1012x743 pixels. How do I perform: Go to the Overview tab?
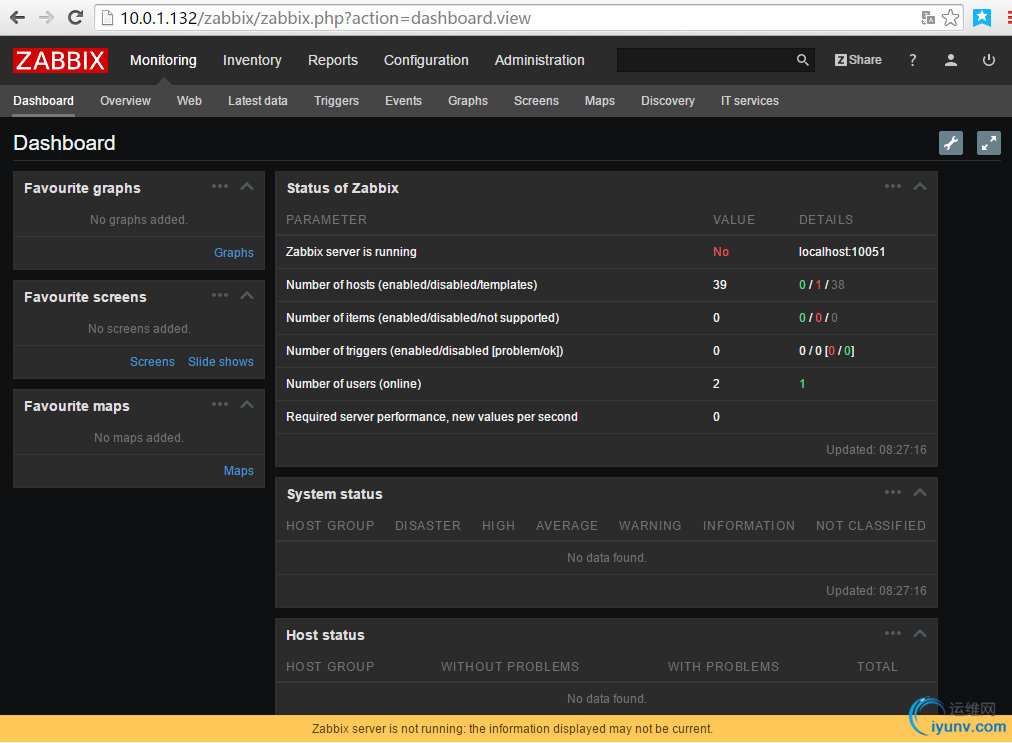point(125,101)
